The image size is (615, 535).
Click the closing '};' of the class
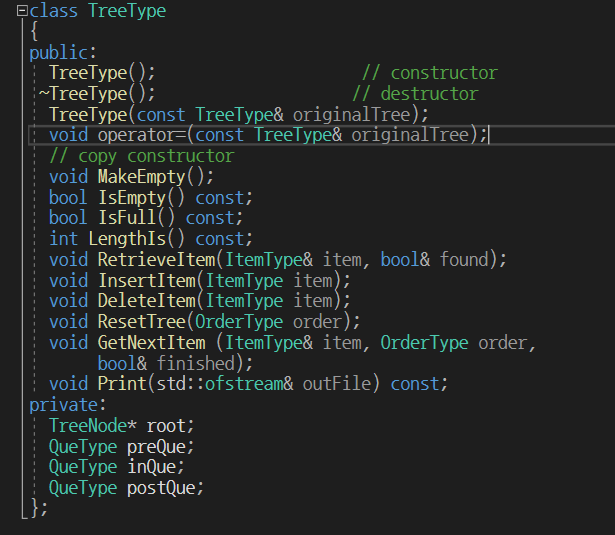click(39, 508)
